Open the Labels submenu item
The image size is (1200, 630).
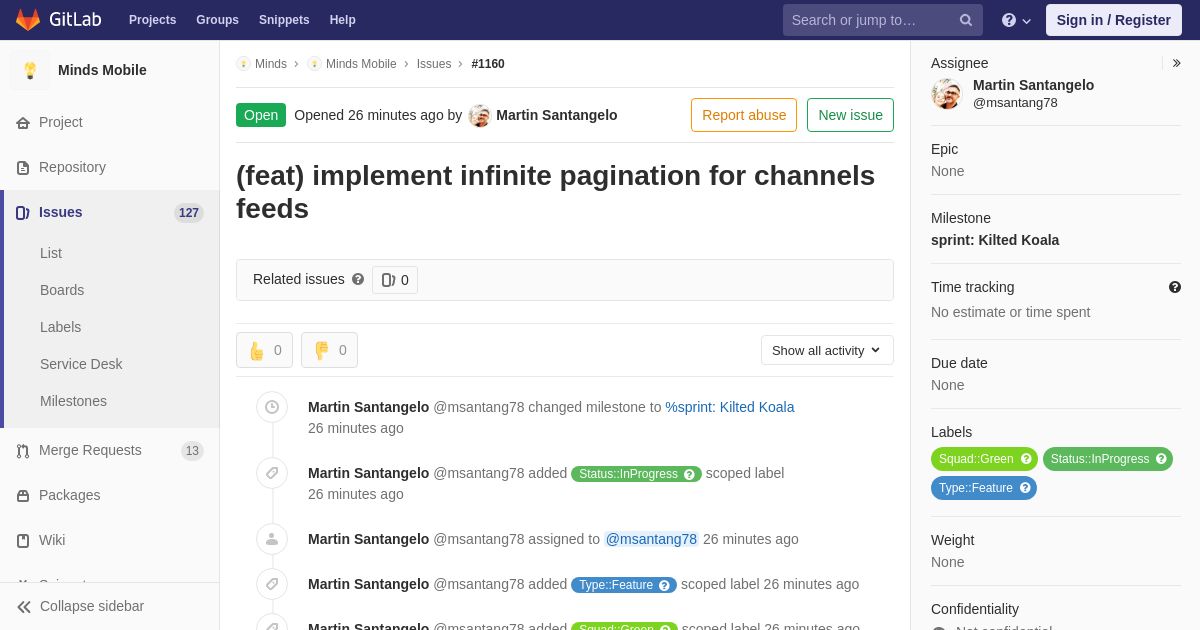(x=61, y=327)
